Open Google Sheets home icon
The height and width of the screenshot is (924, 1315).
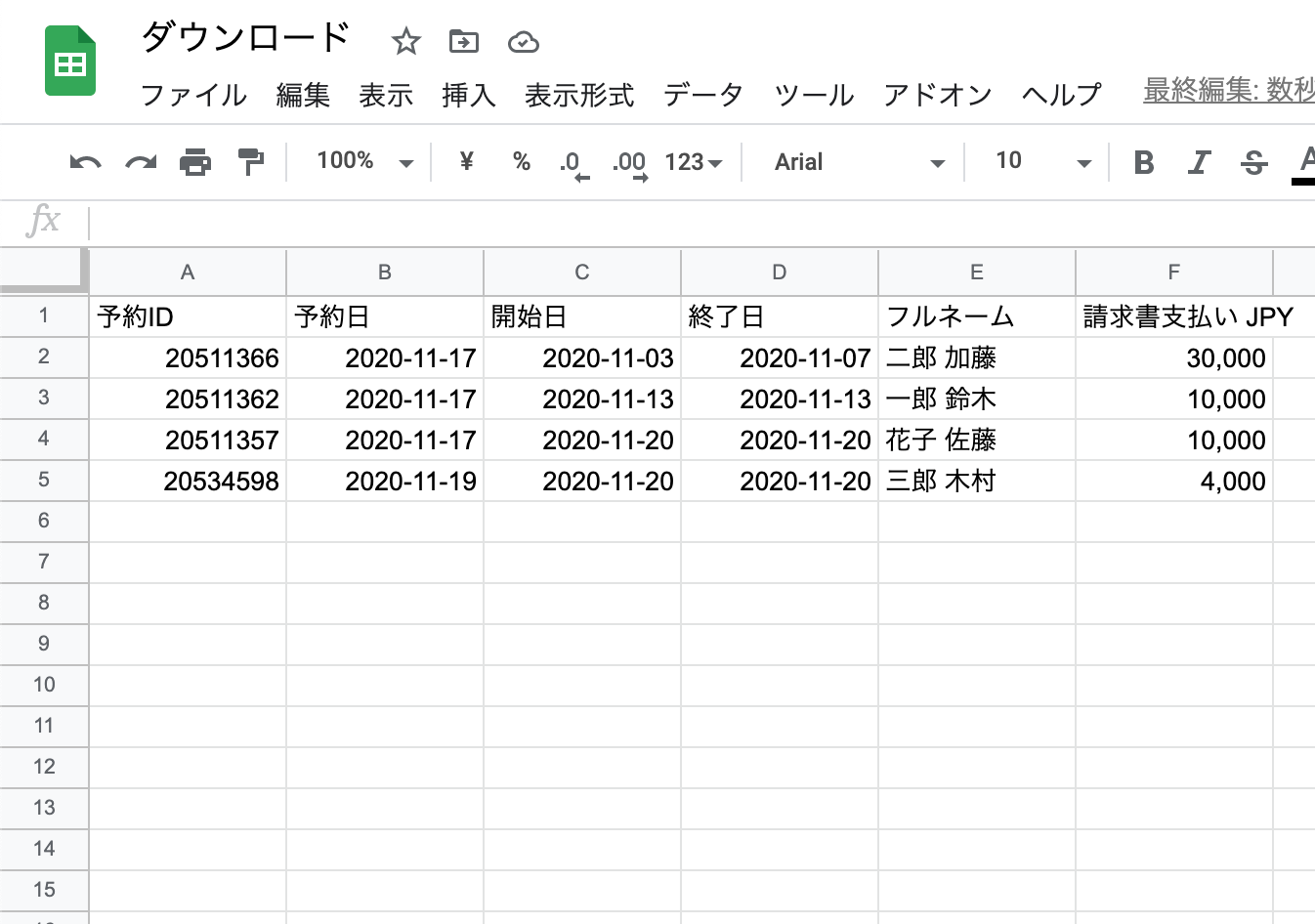[x=70, y=63]
